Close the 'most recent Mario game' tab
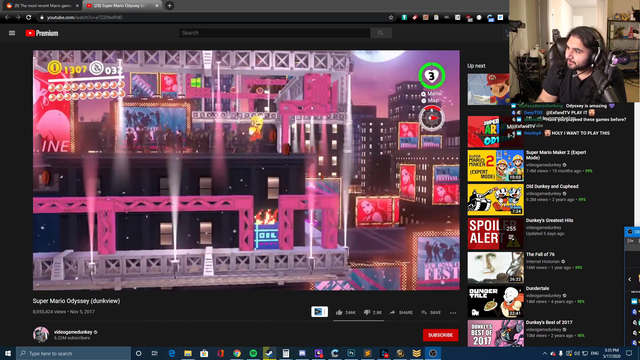Screen dimensions: 640x360 (x=77, y=6)
